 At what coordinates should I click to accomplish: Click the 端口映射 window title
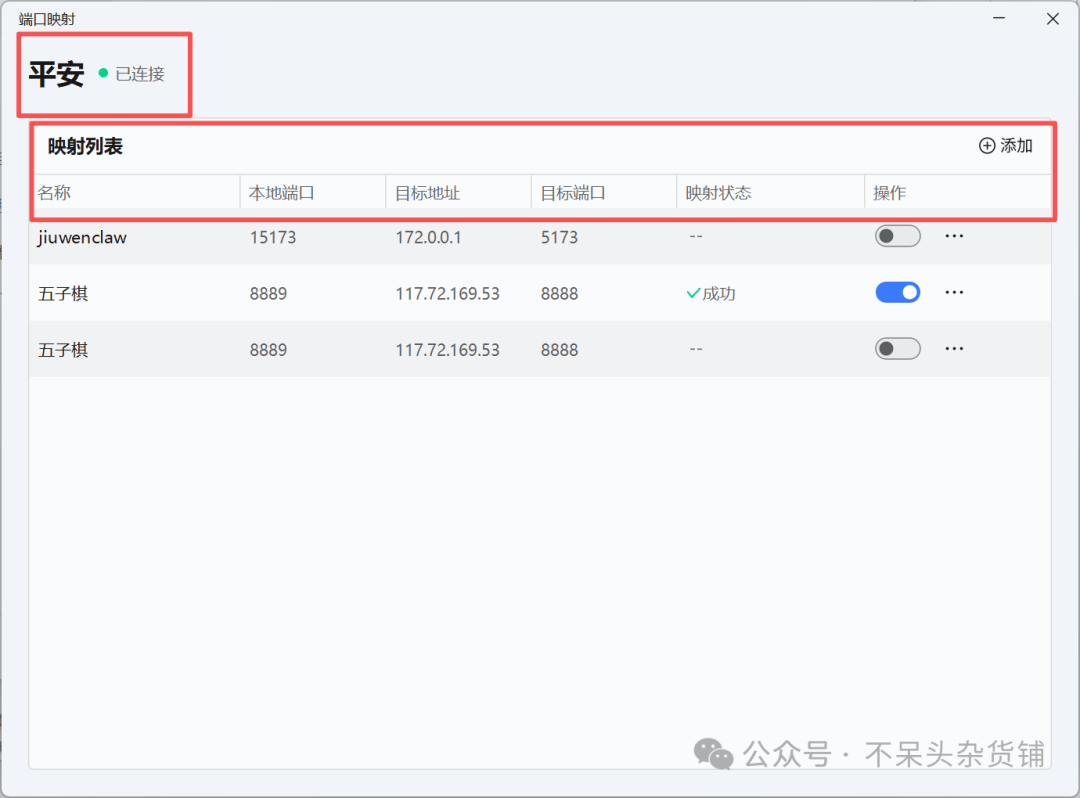(47, 19)
